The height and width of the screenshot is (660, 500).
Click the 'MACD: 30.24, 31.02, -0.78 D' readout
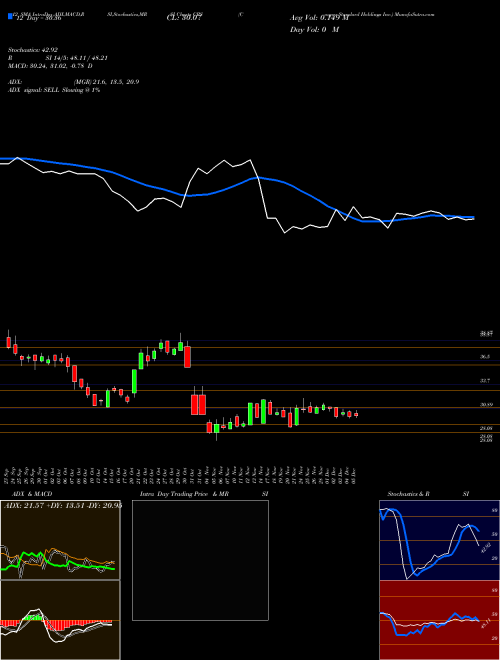point(51,66)
